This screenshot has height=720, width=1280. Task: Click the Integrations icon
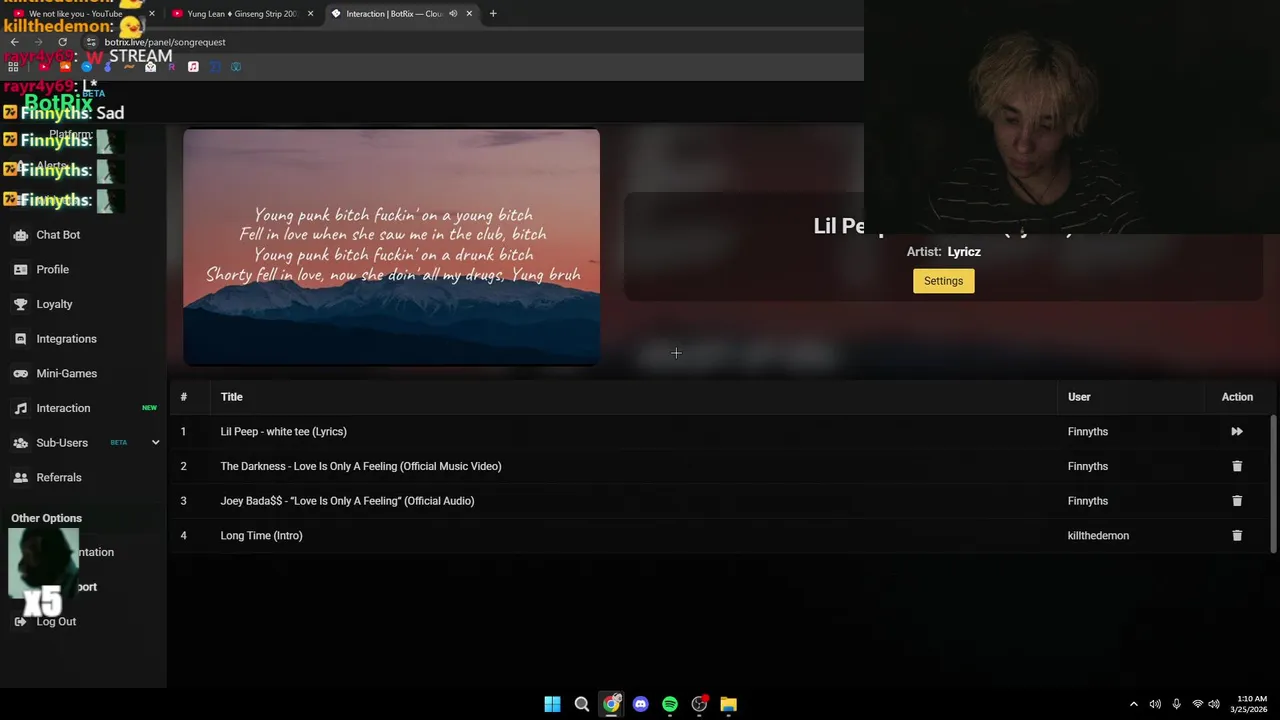pyautogui.click(x=20, y=339)
